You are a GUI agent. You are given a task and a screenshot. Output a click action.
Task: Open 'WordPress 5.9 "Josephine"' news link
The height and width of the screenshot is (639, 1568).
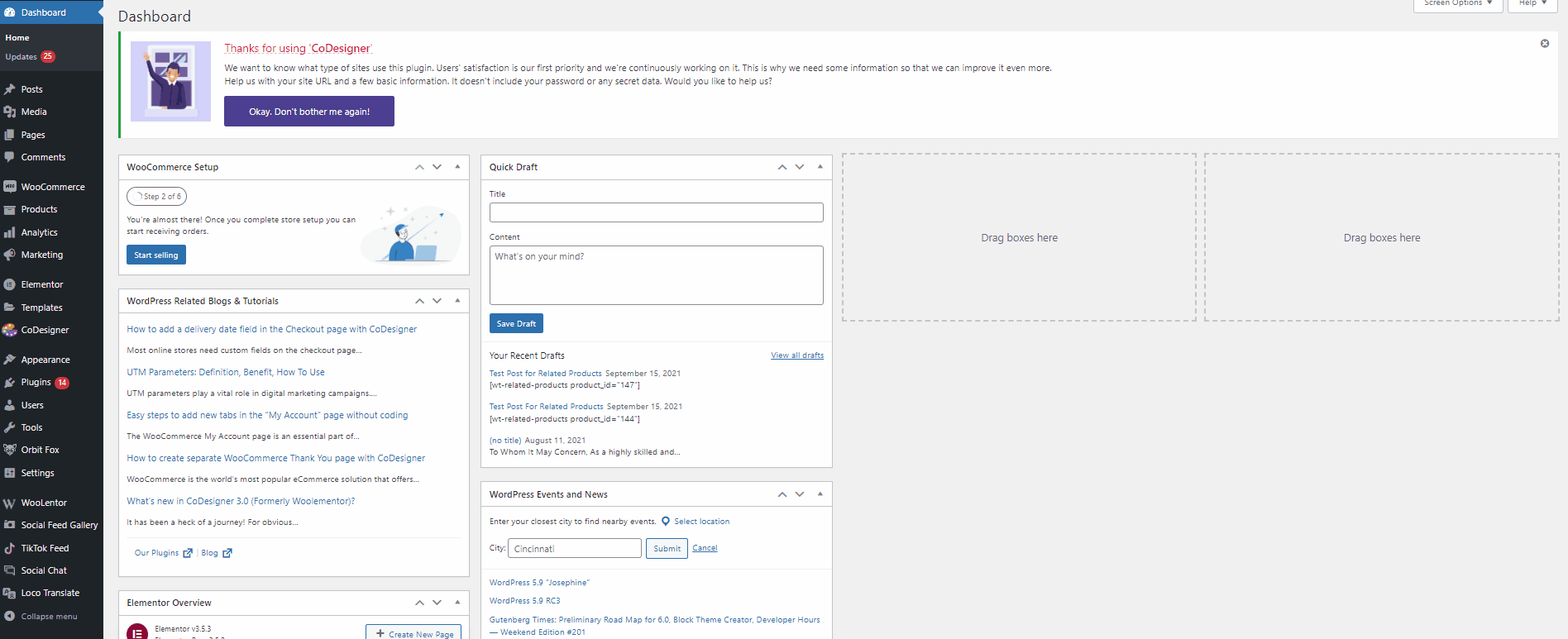tap(539, 583)
